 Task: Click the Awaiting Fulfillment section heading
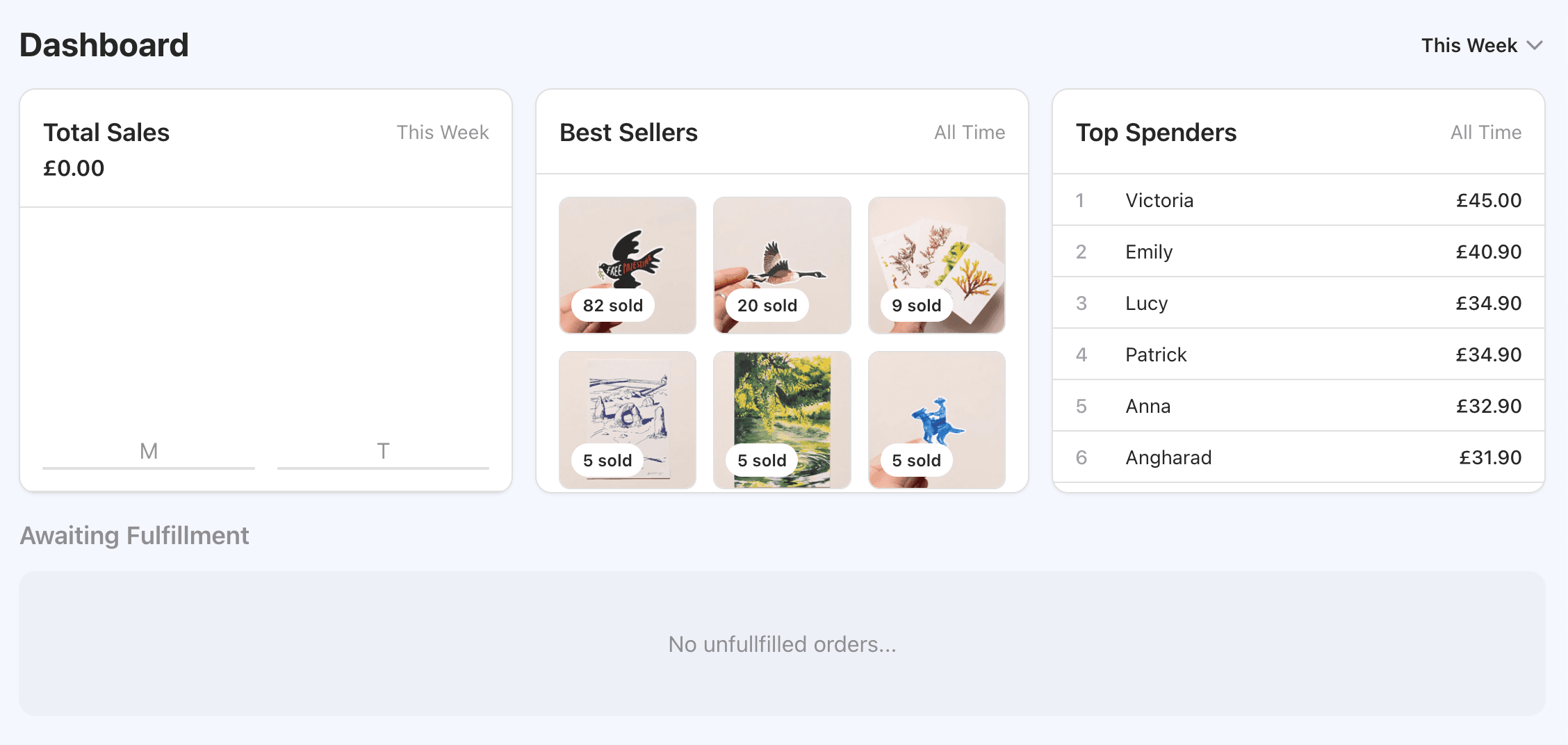134,536
